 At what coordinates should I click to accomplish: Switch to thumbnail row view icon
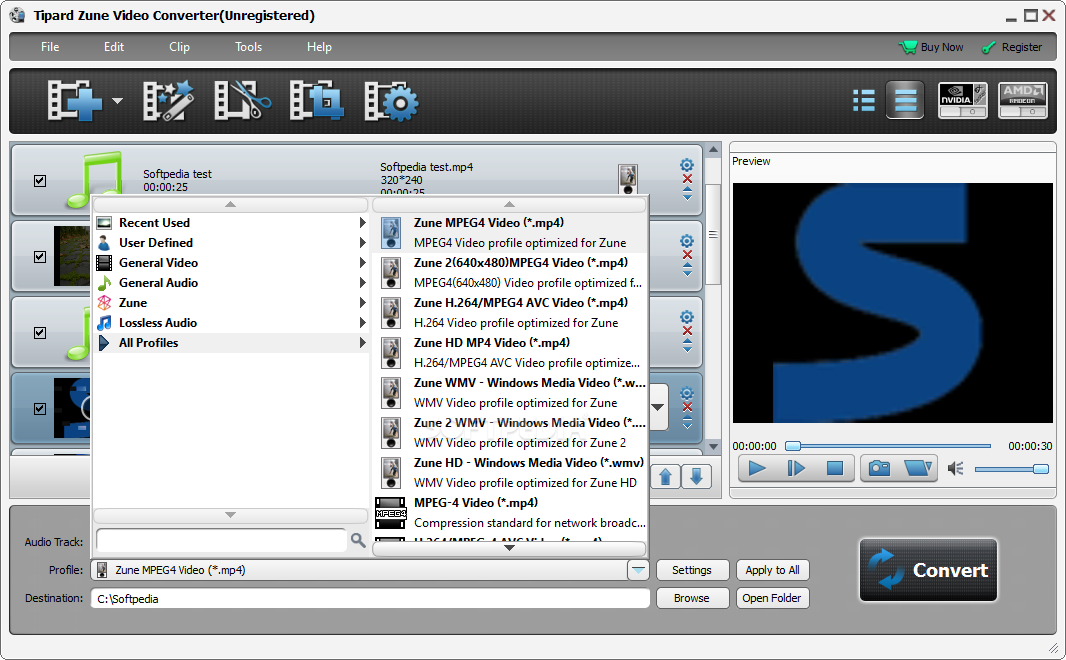(x=905, y=101)
